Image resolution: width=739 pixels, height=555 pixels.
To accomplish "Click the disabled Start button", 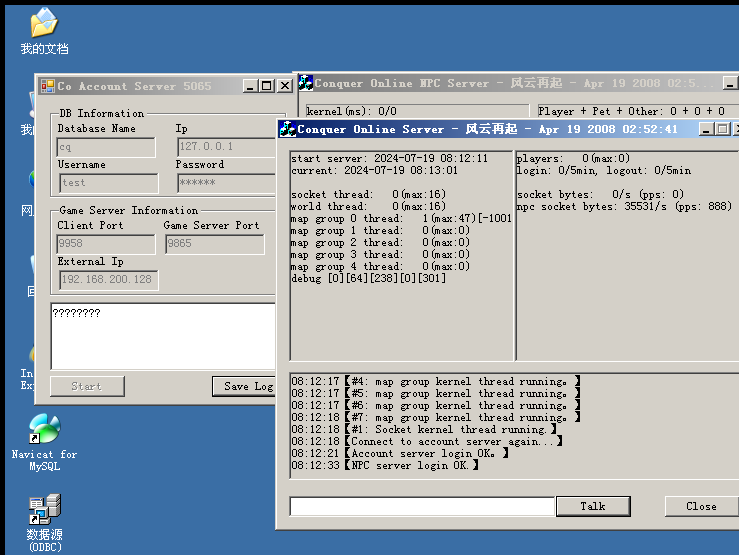I will point(87,386).
